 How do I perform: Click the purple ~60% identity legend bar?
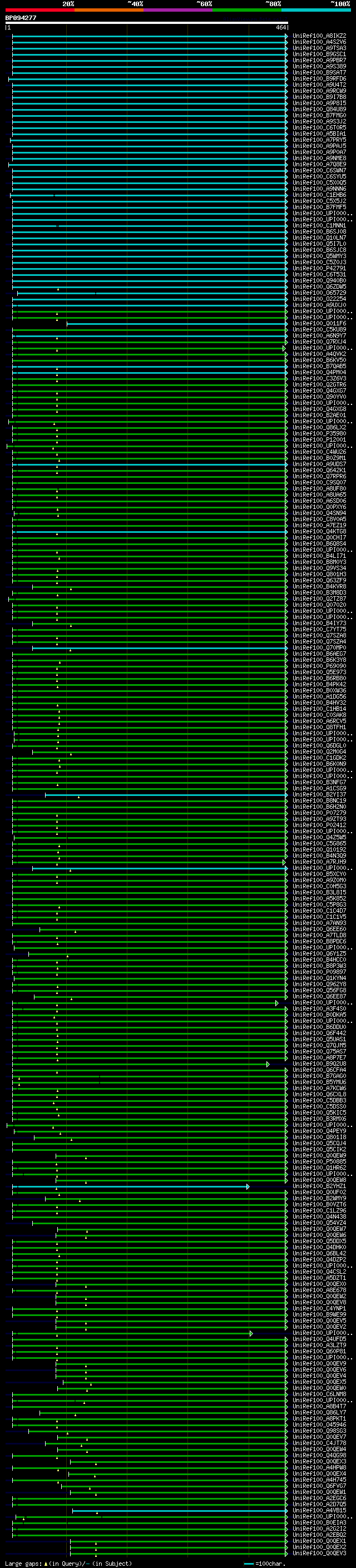[x=179, y=10]
